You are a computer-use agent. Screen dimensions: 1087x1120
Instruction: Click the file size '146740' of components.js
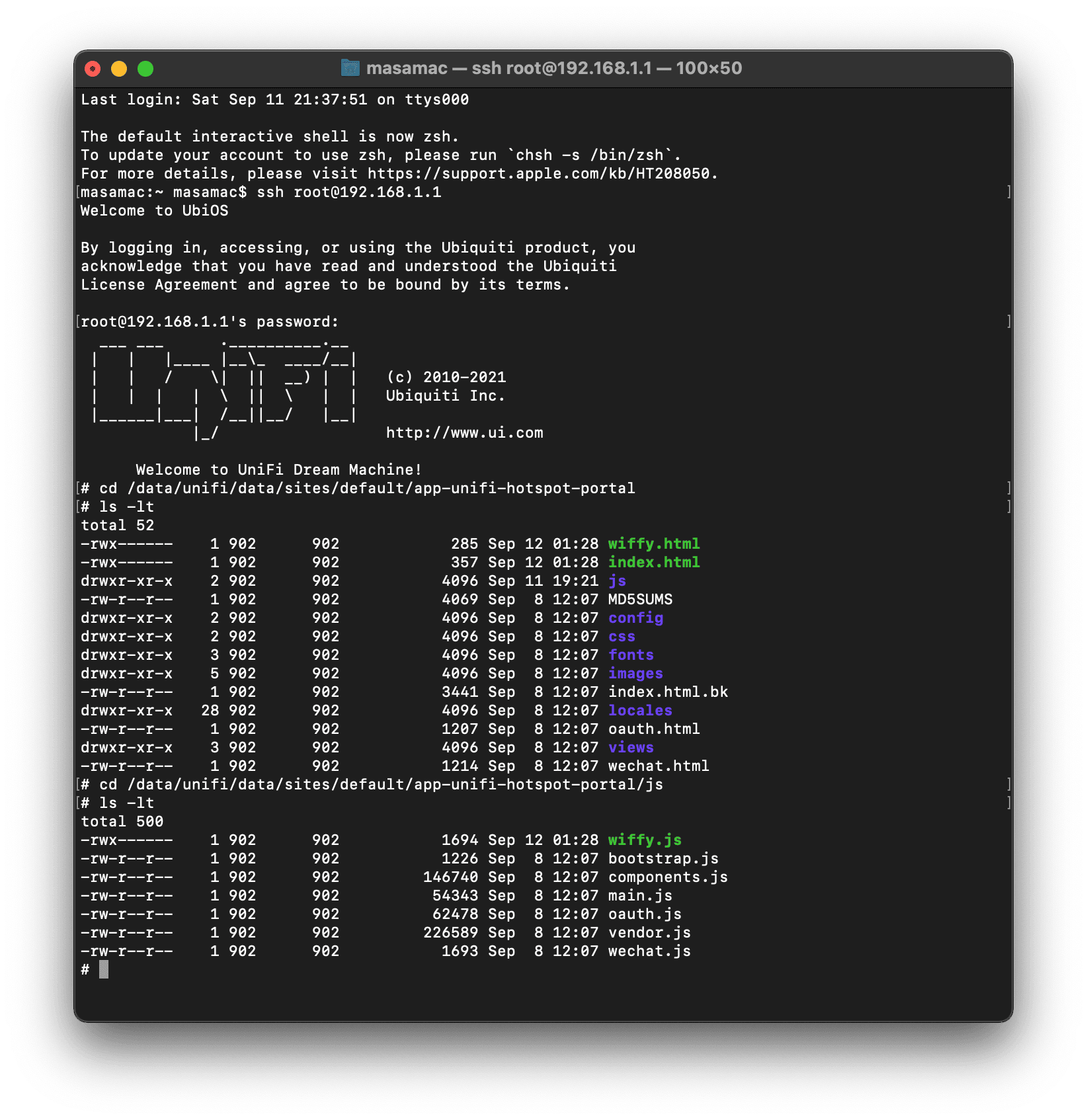pos(450,877)
